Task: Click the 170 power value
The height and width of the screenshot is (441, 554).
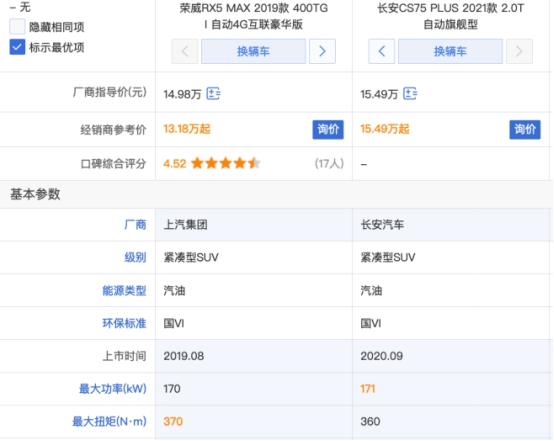Action: [x=172, y=389]
